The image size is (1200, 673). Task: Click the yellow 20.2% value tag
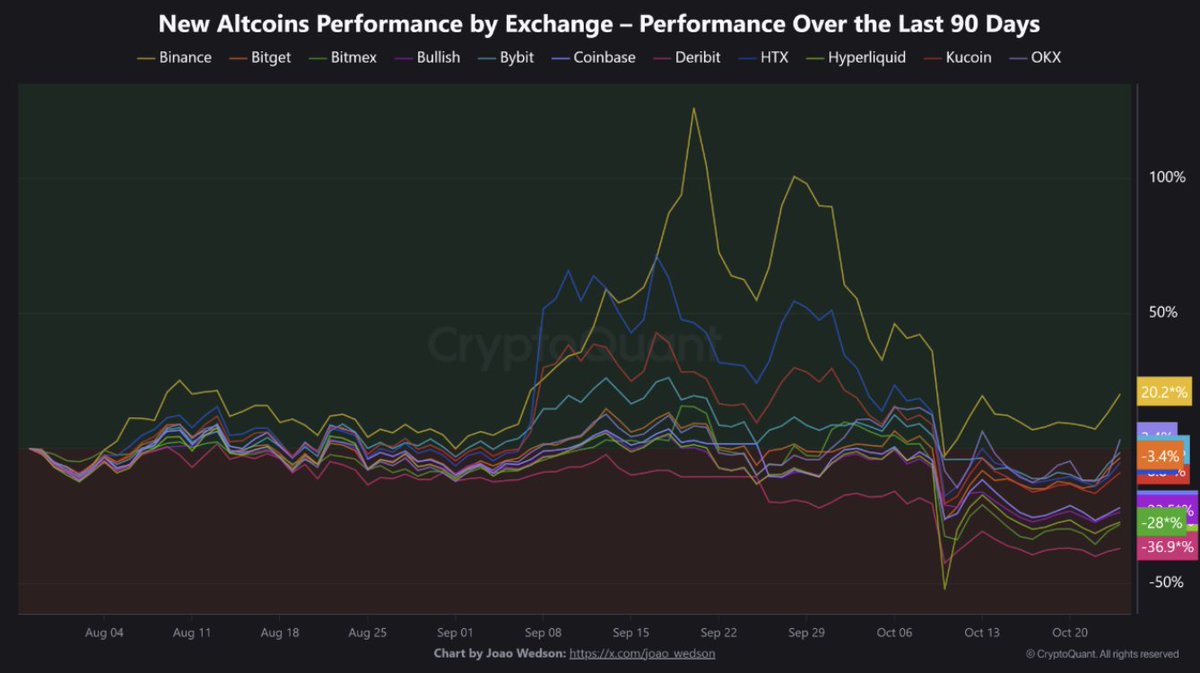pos(1166,393)
